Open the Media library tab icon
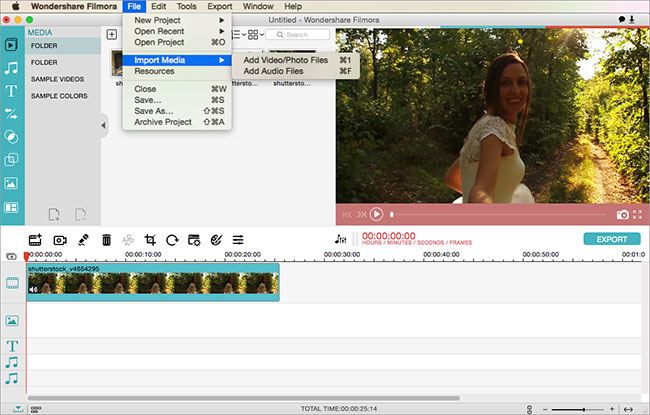Image resolution: width=650 pixels, height=415 pixels. [x=11, y=44]
